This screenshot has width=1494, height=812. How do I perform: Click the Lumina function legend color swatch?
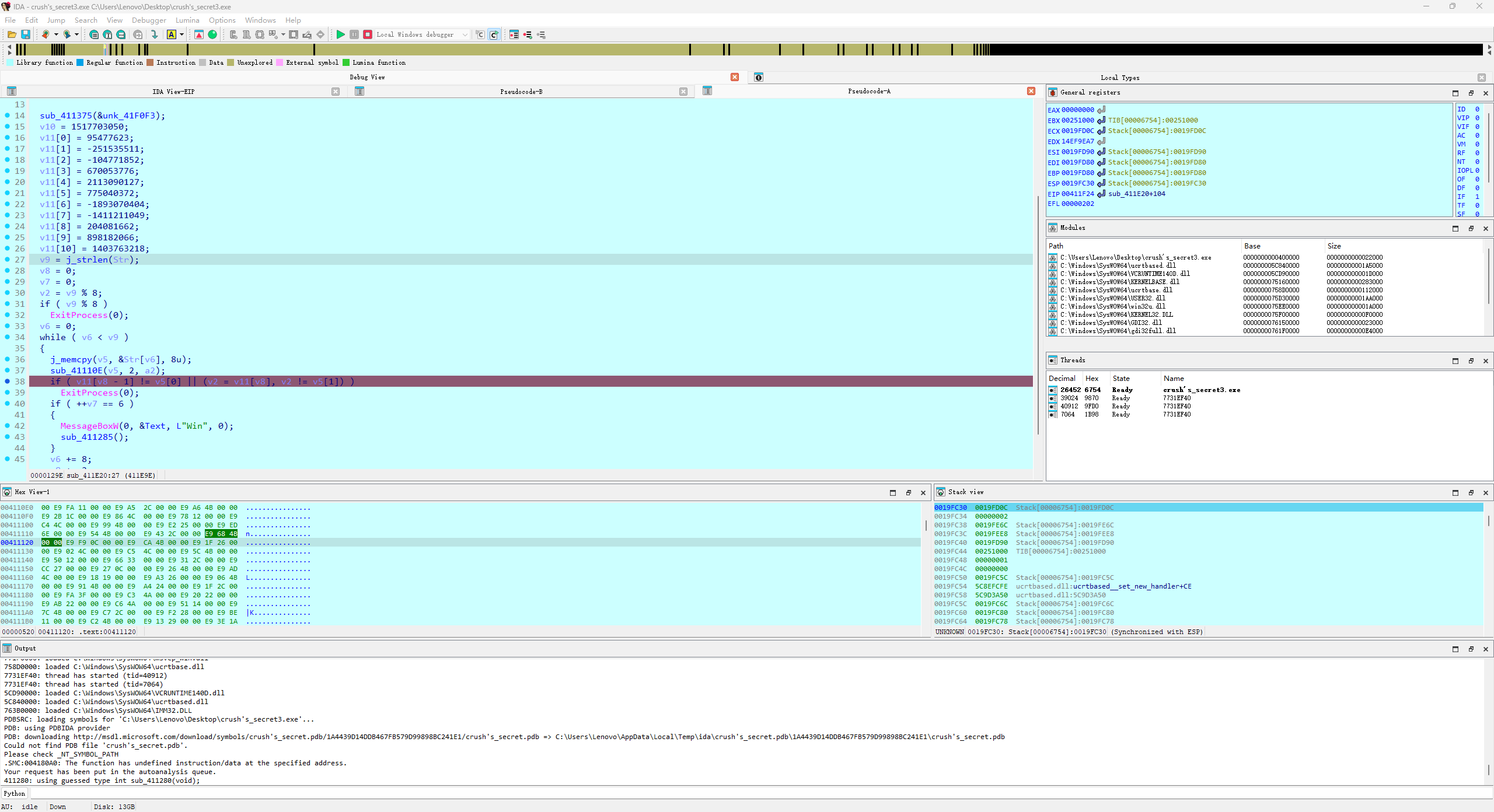click(346, 62)
